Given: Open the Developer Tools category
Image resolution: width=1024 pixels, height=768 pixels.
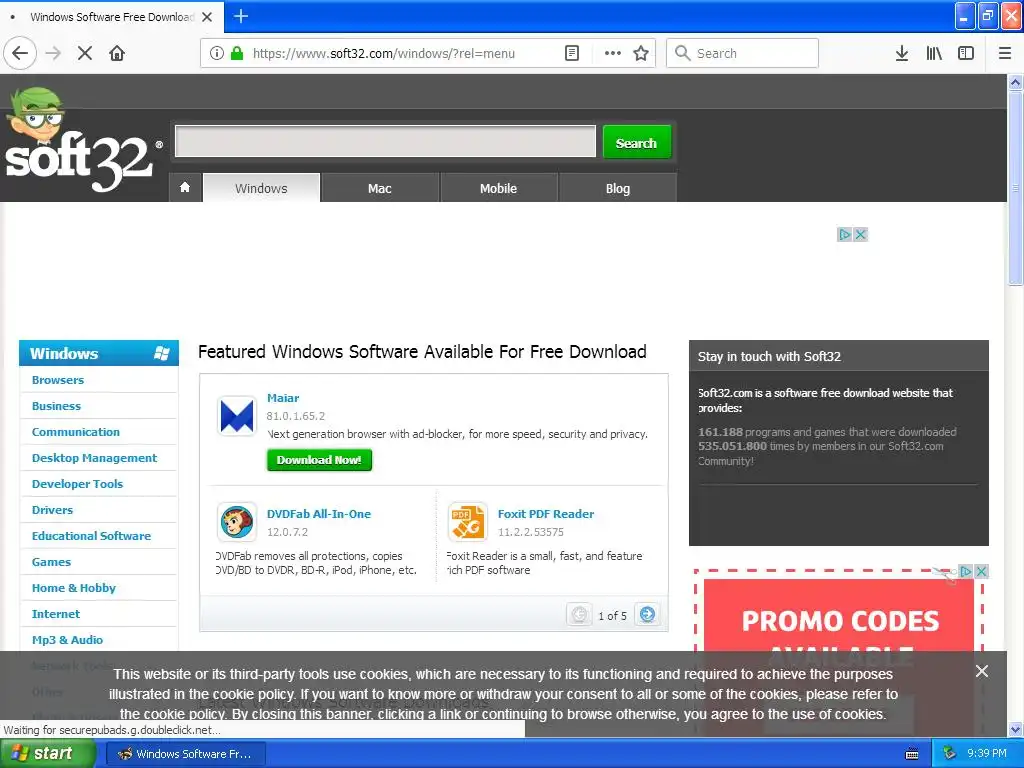Looking at the screenshot, I should 78,485.
